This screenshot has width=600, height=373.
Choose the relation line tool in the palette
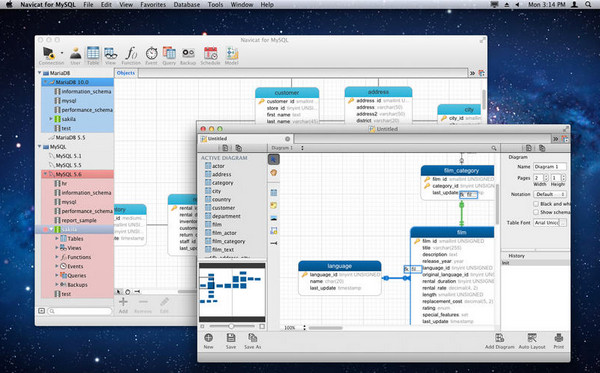274,243
